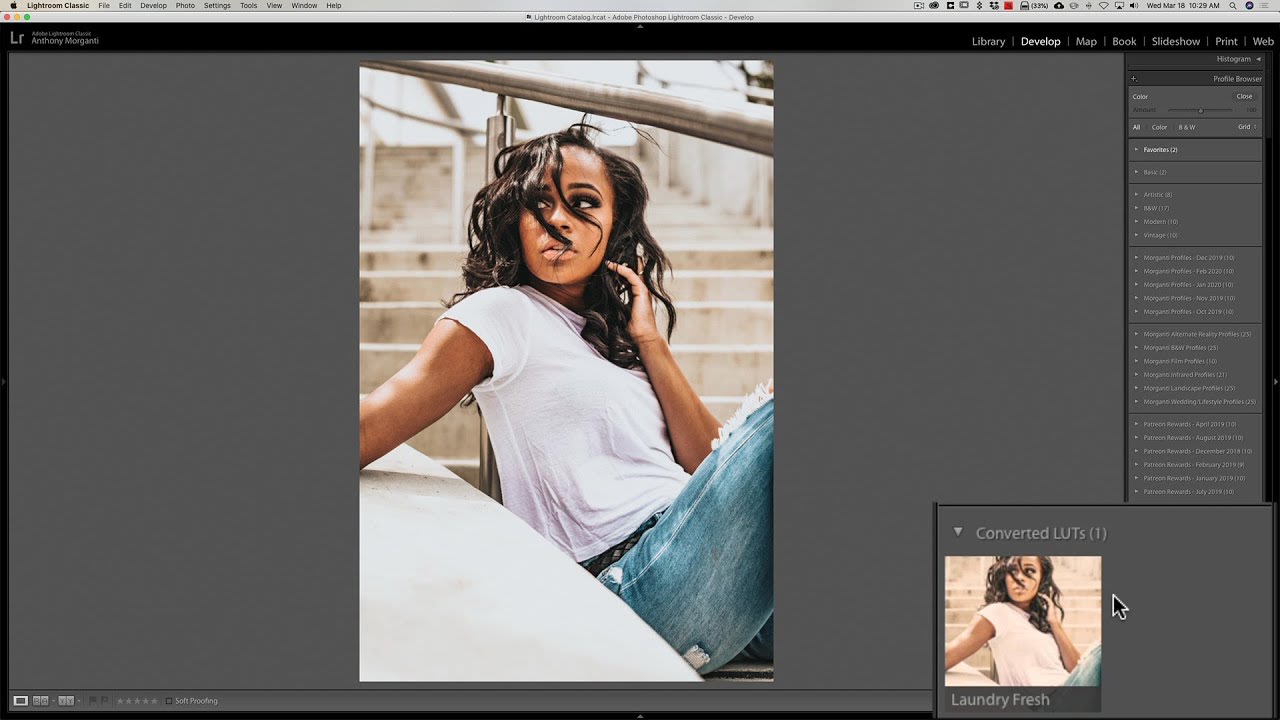1280x720 pixels.
Task: Click the Grid view options icon
Action: click(1255, 127)
